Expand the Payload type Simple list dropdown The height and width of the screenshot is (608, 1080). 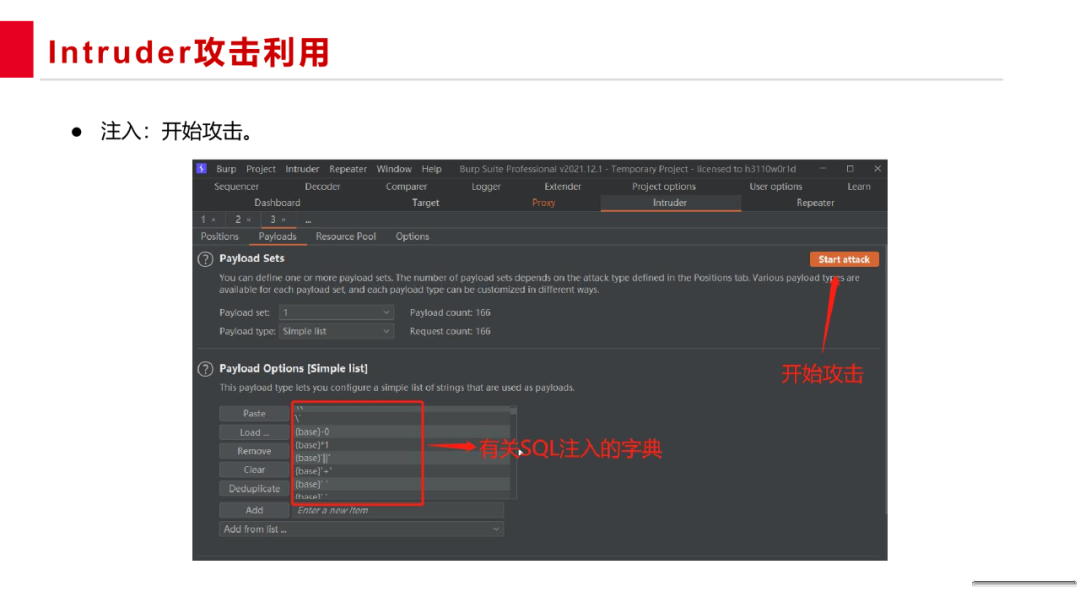(x=336, y=331)
